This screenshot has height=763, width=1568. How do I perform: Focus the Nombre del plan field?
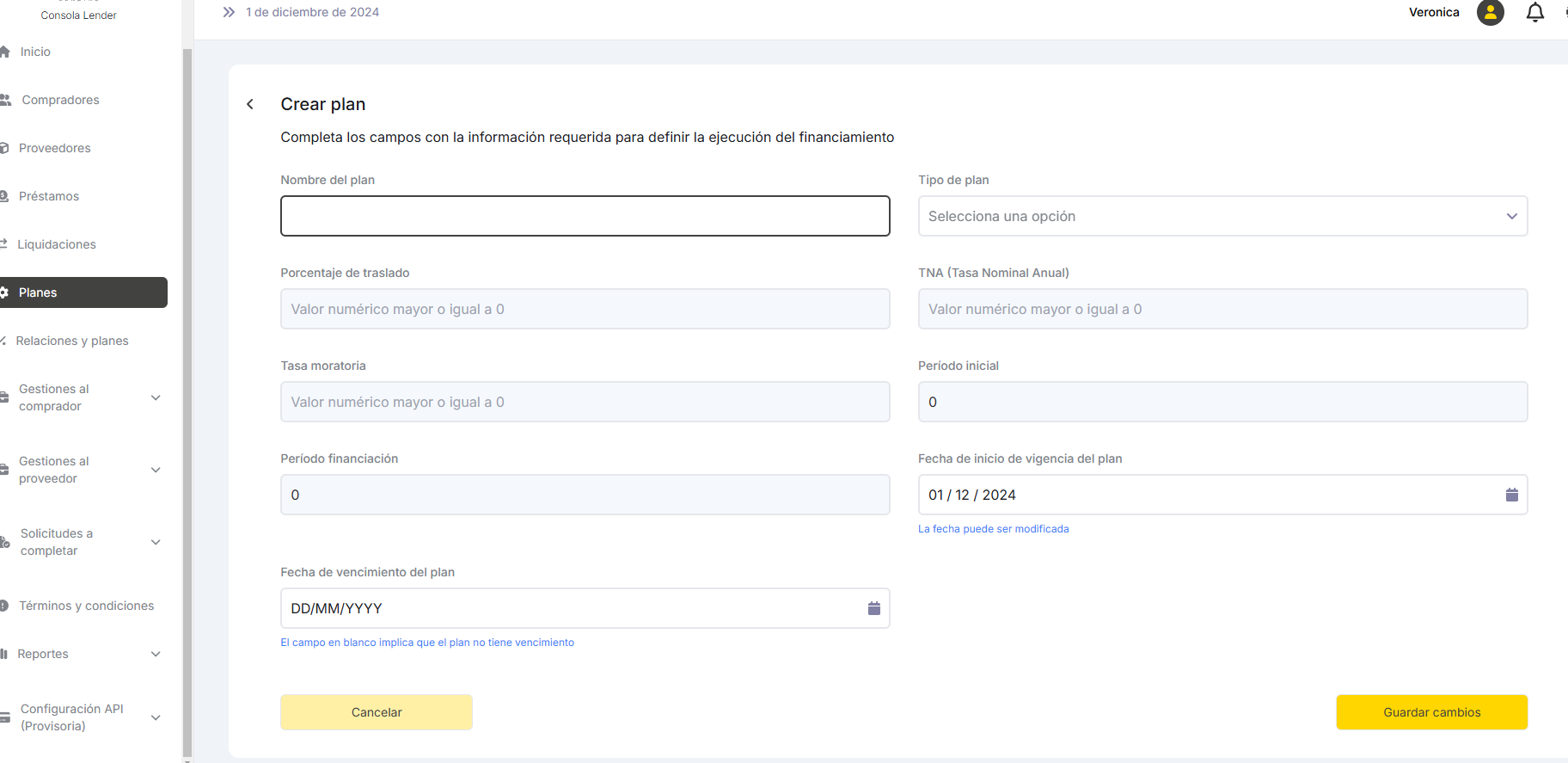click(x=585, y=216)
